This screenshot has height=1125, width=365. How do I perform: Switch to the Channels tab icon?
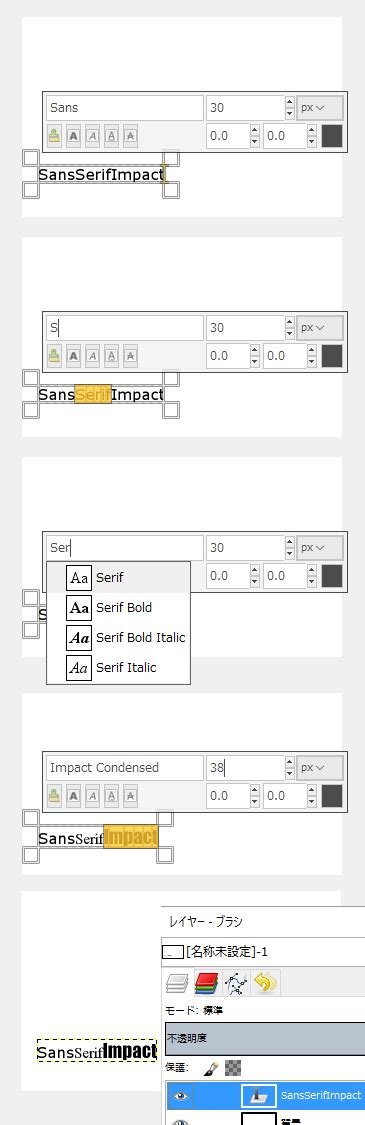click(206, 983)
